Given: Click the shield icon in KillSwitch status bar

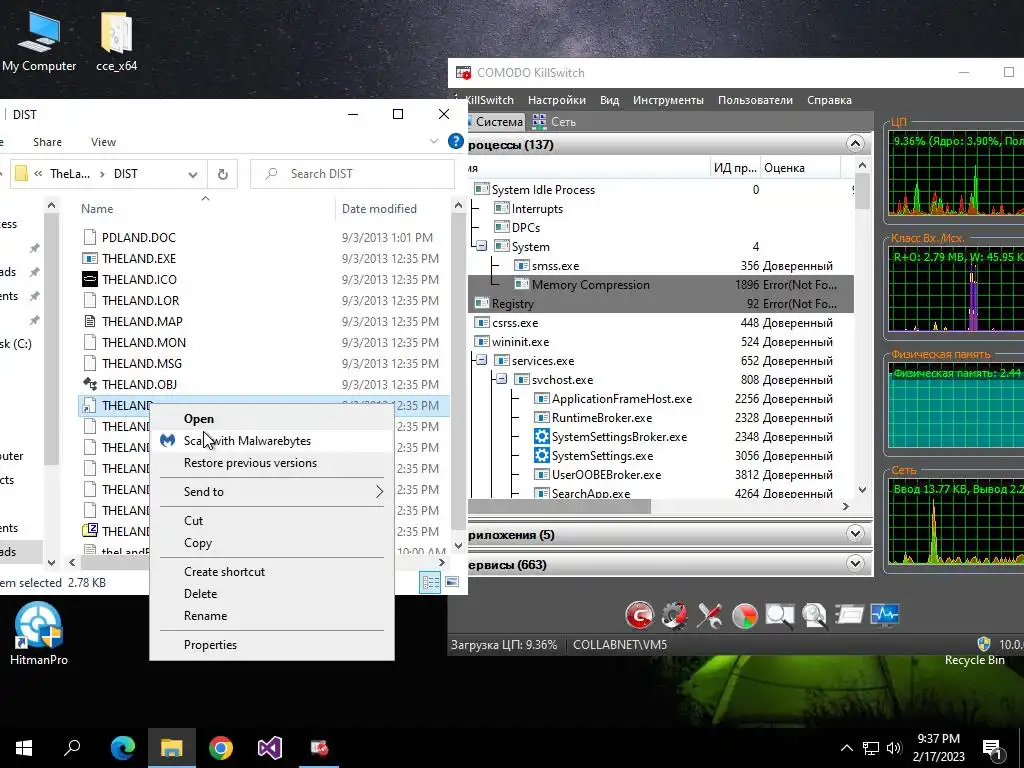Looking at the screenshot, I should 984,645.
